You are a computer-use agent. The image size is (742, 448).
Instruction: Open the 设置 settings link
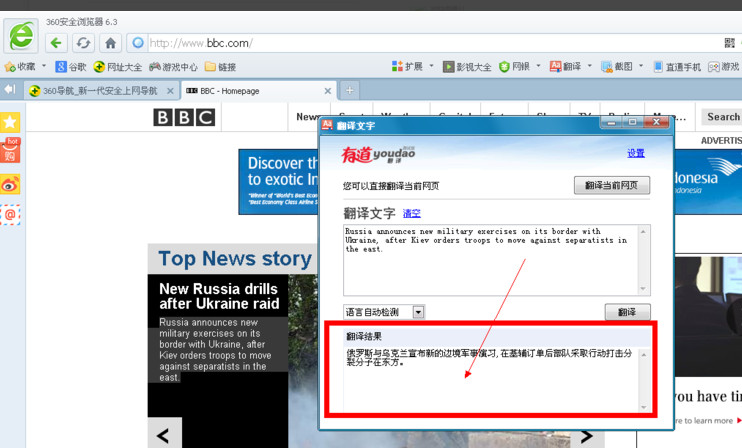pos(635,154)
